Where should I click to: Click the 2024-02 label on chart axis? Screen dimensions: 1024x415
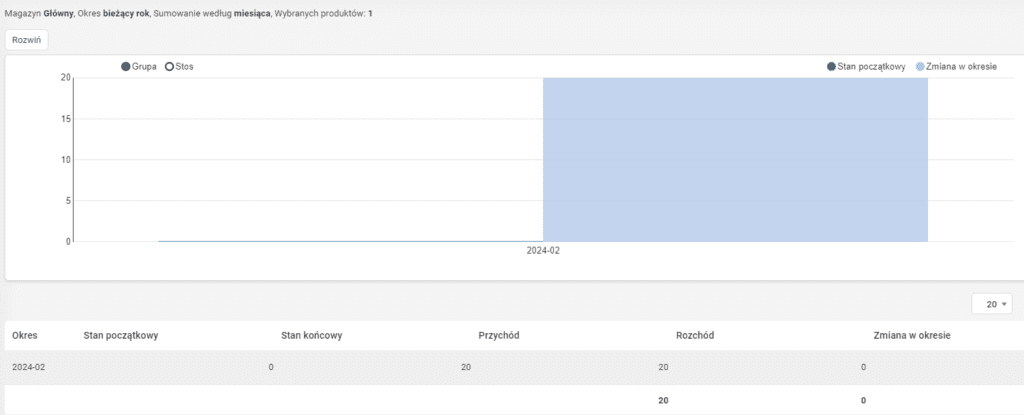click(543, 251)
